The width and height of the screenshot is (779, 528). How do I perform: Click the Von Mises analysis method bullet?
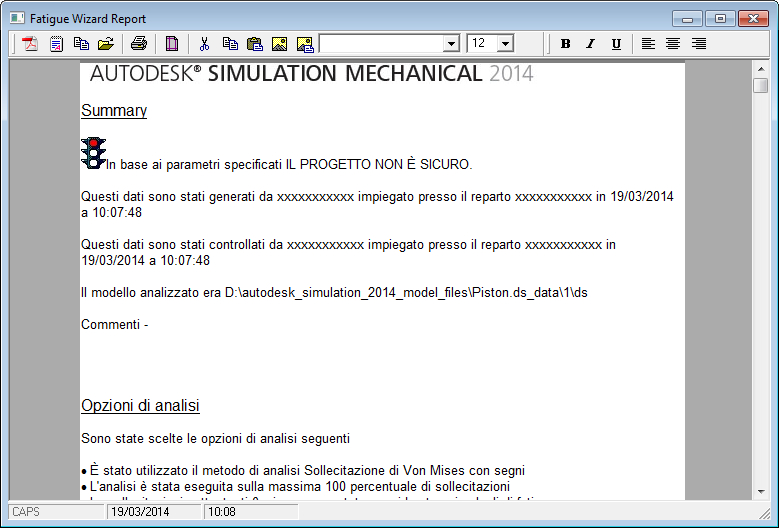coord(303,470)
